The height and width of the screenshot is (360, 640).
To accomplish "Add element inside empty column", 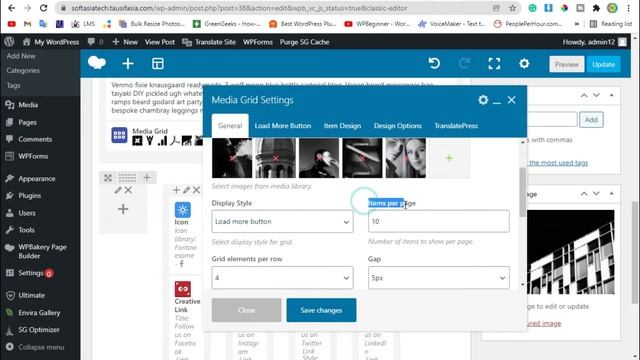I will point(123,209).
